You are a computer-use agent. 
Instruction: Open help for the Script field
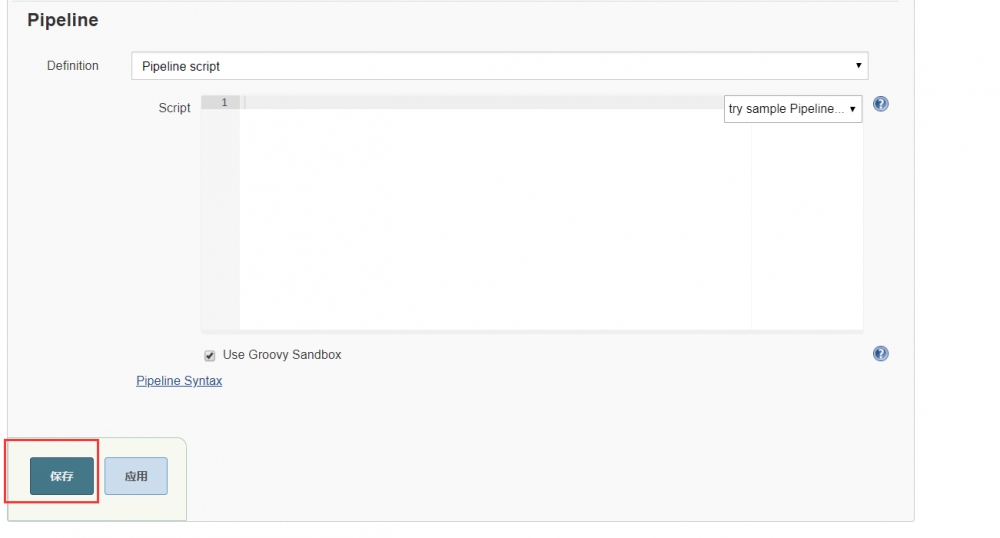(880, 104)
